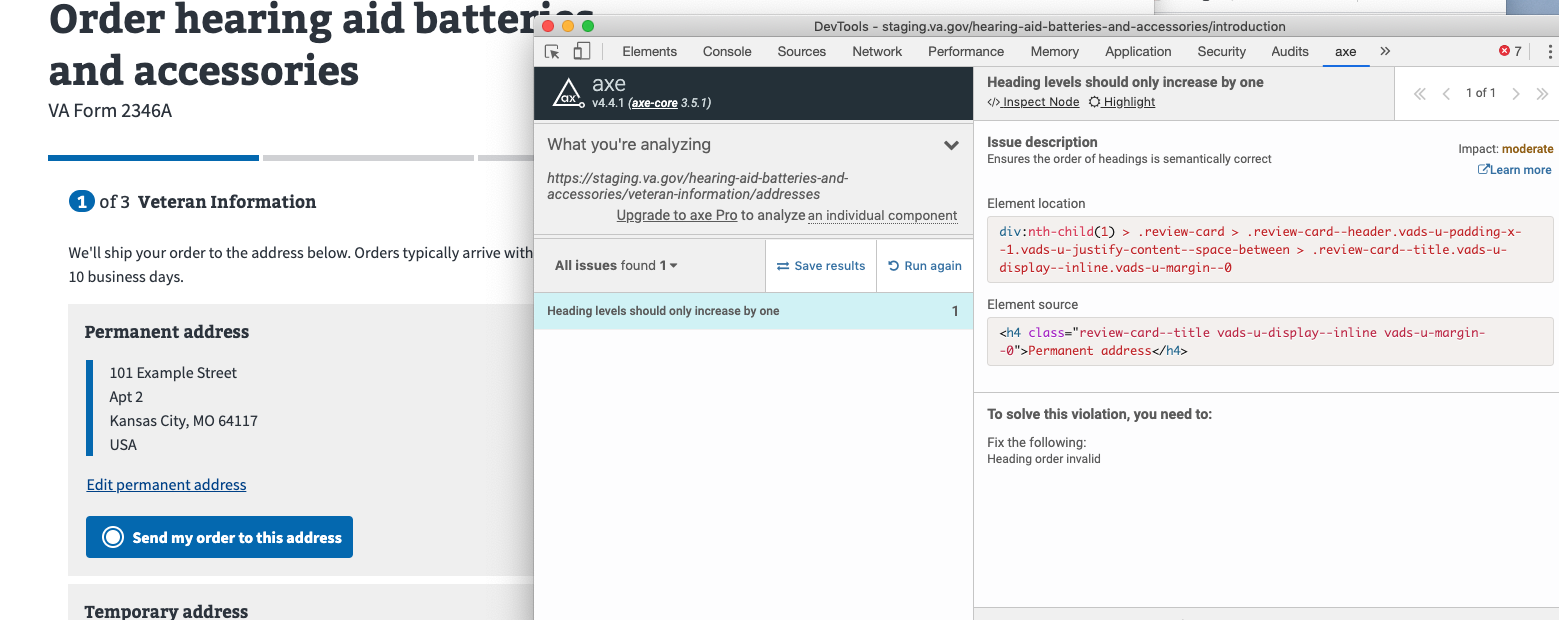1559x620 pixels.
Task: Open the Learn more link
Action: point(1515,170)
